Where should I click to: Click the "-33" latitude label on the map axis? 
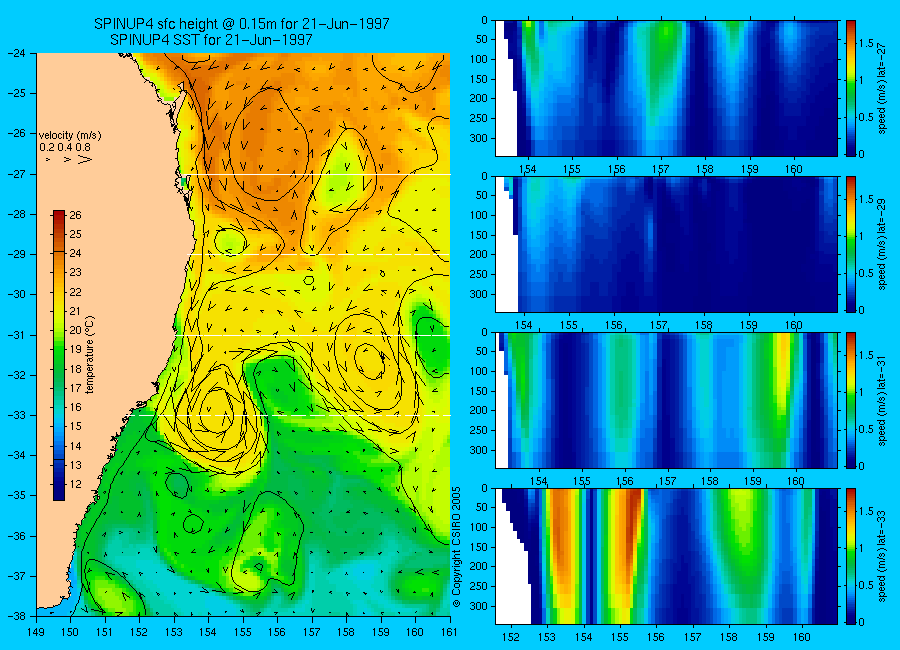pos(16,415)
